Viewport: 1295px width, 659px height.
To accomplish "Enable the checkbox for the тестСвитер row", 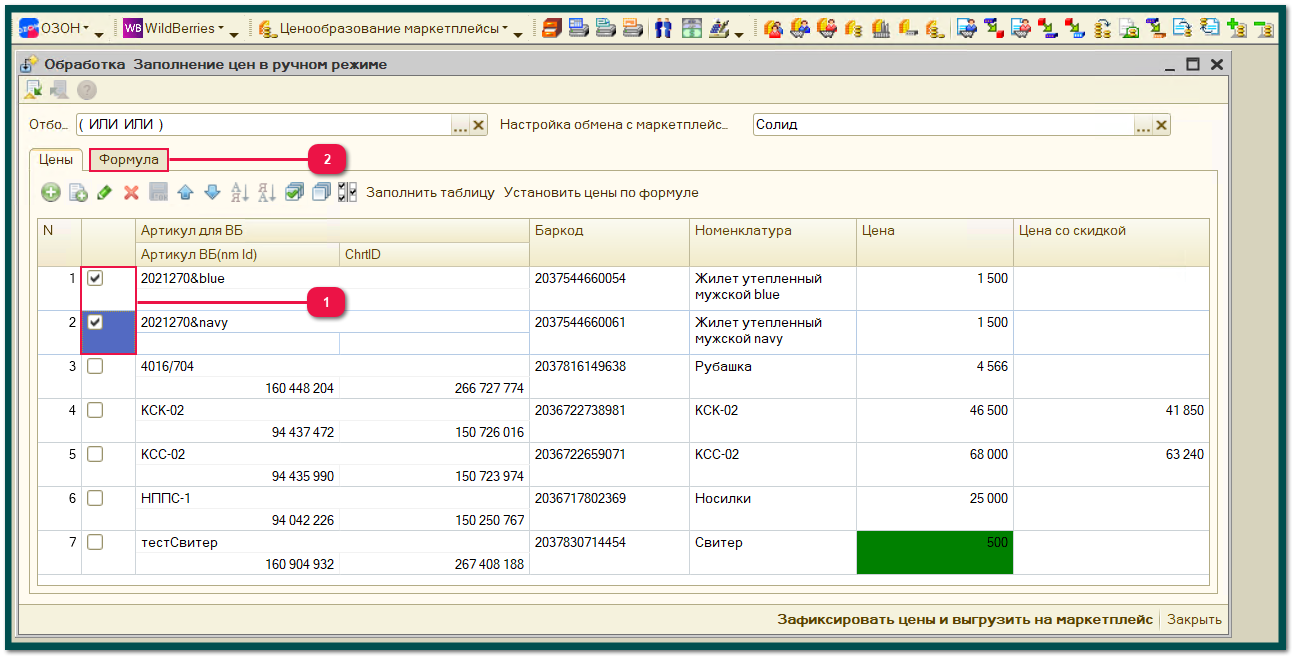I will pyautogui.click(x=95, y=543).
